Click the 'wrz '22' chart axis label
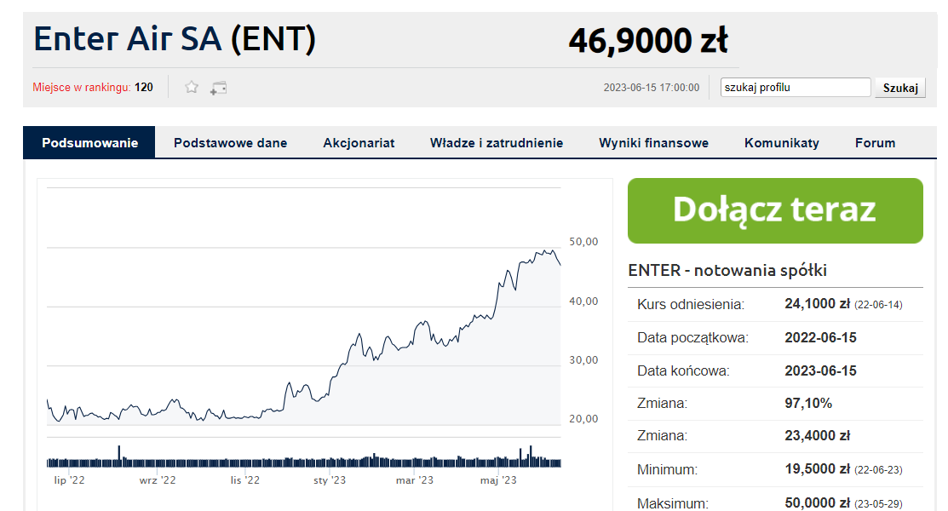 [157, 480]
